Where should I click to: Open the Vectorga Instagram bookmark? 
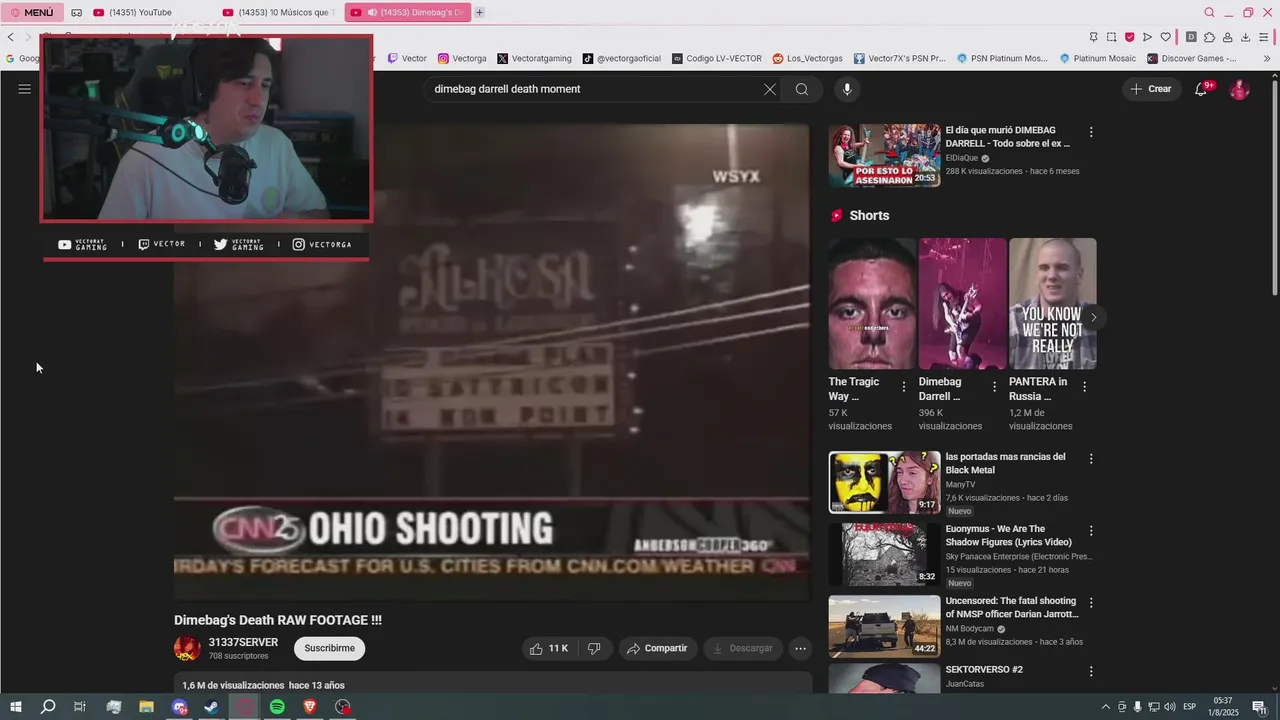pyautogui.click(x=462, y=58)
